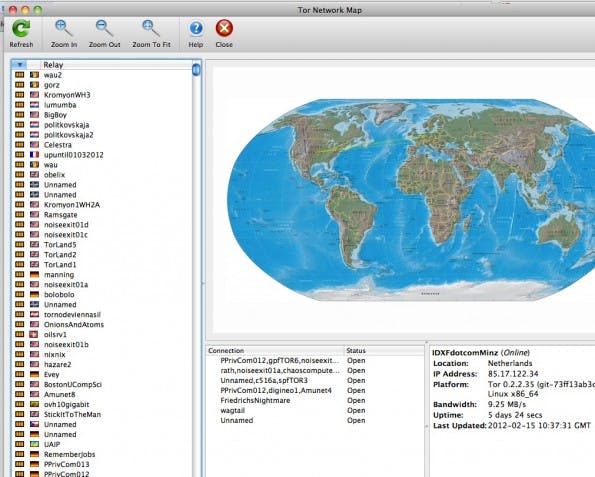
Task: Click the German flag beside RememberJobs
Action: click(x=35, y=454)
